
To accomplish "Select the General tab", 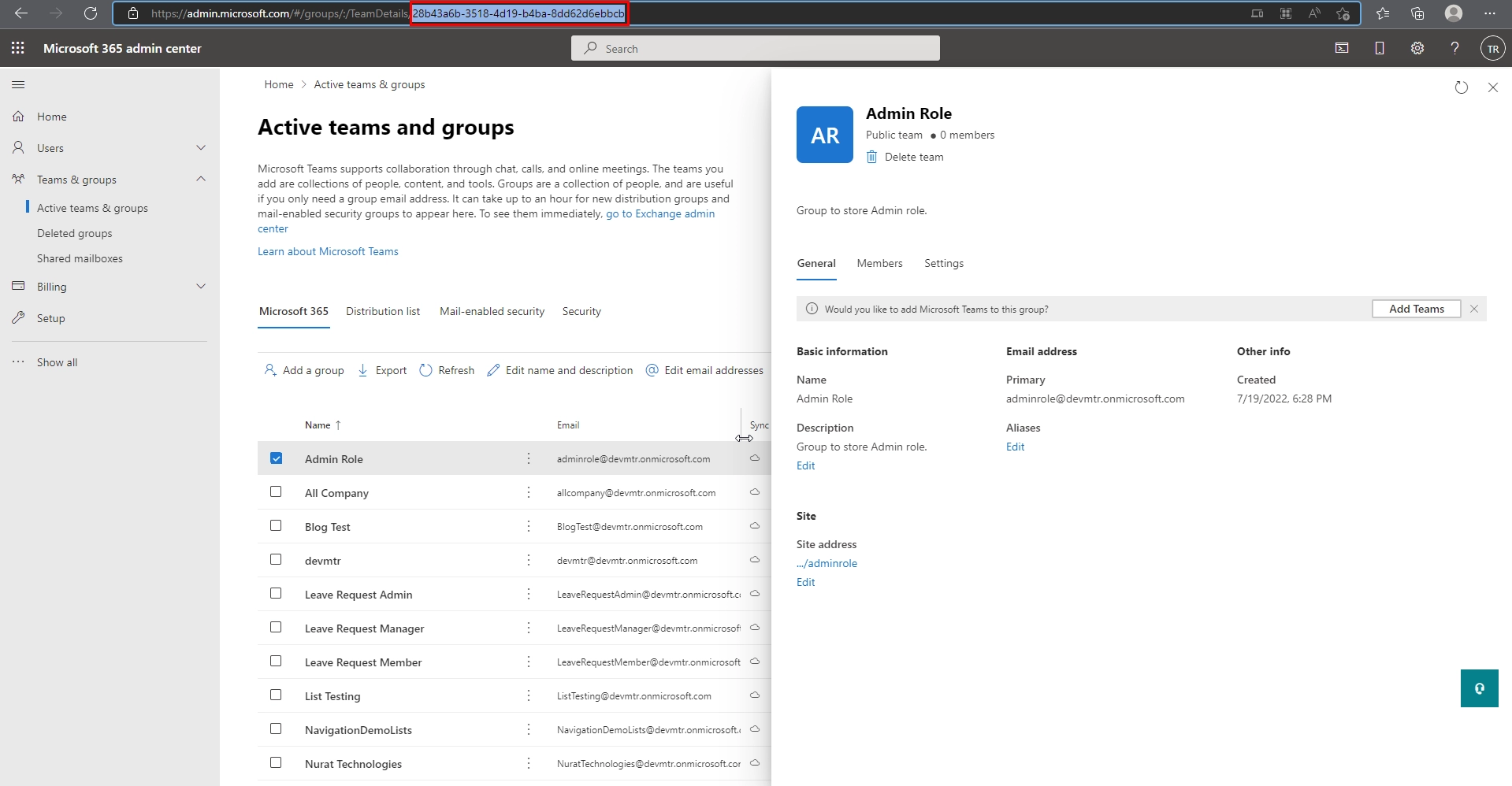I will tap(816, 263).
